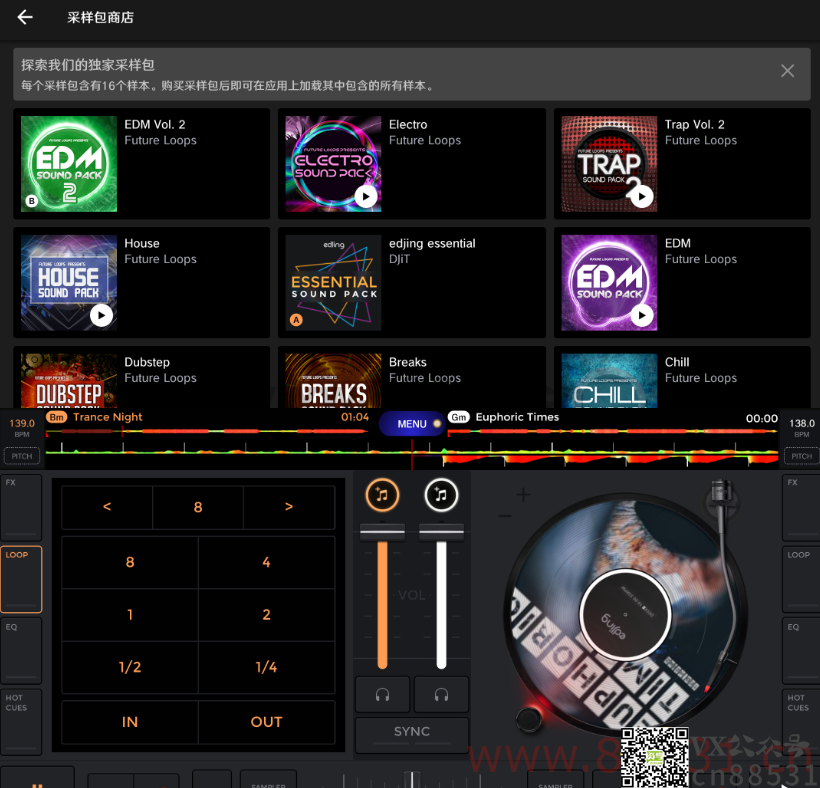Screen dimensions: 820x788
Task: Seek in the Trance Night overview waveform
Action: pyautogui.click(x=207, y=431)
